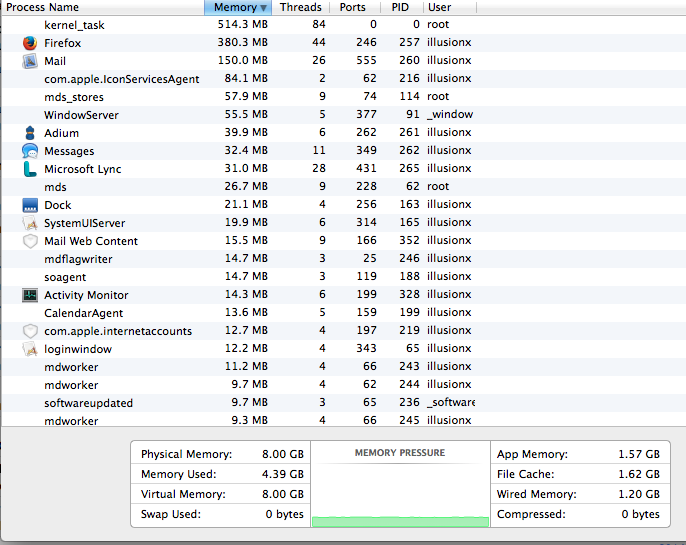Select mdworker process with PID 244
This screenshot has height=545, width=686.
pos(343,385)
